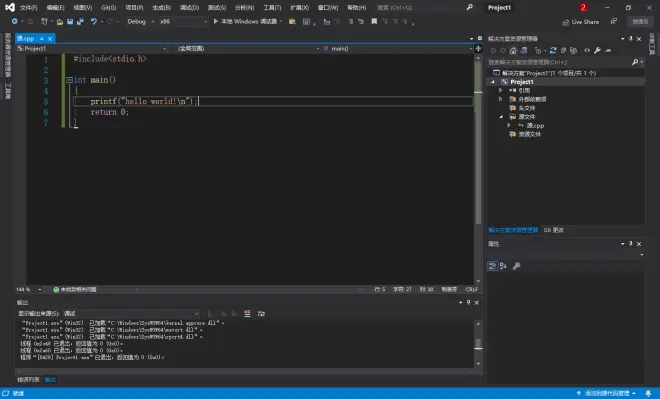Switch to the 错误列表 tab

pos(28,379)
